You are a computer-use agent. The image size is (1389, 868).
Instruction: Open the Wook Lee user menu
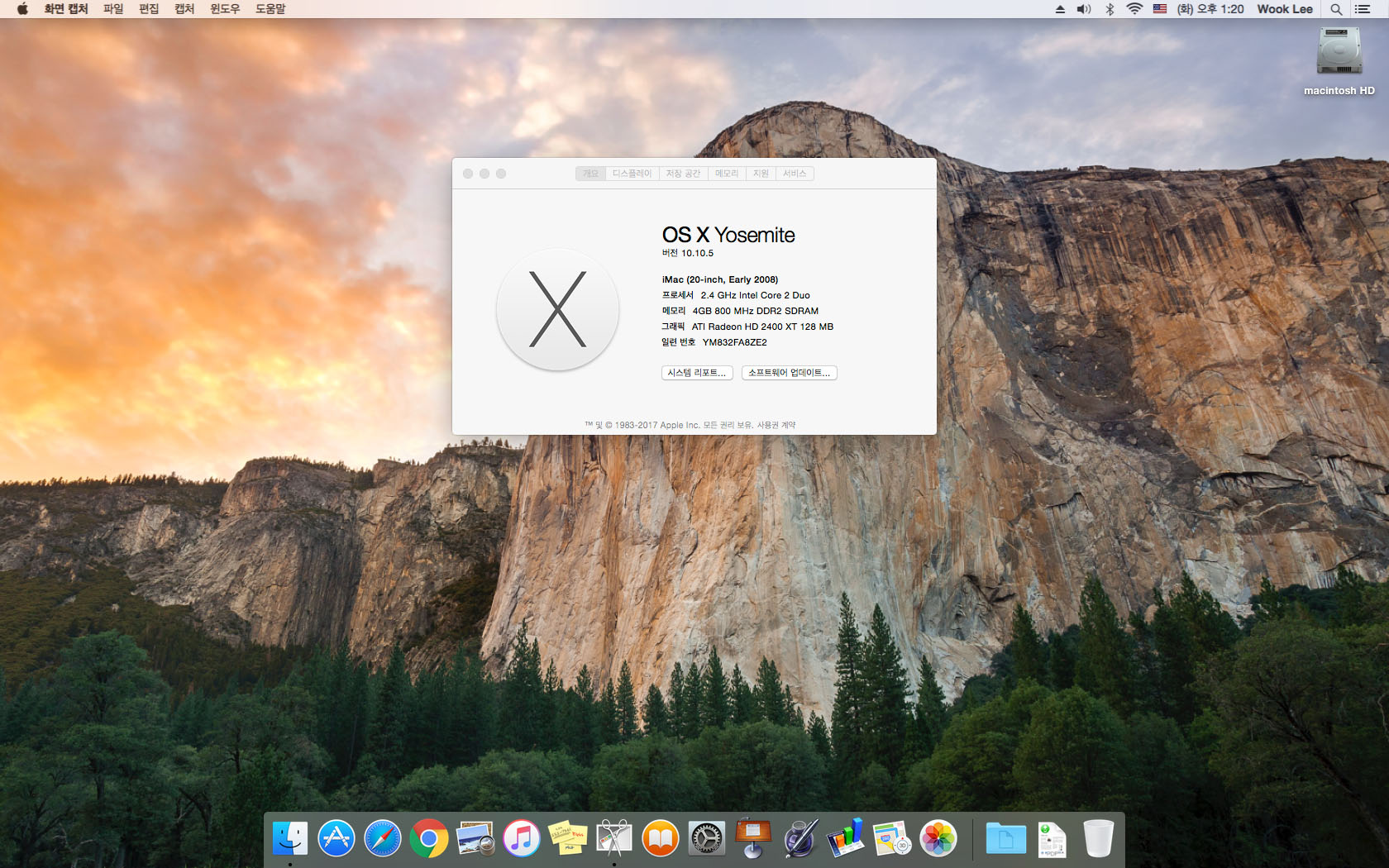1284,9
